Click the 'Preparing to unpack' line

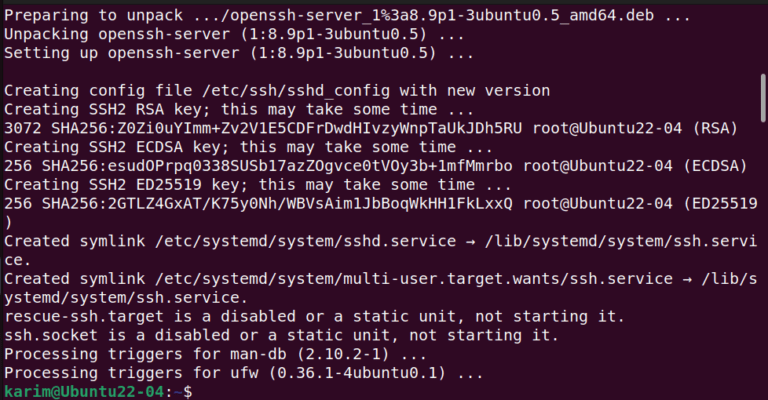(347, 16)
